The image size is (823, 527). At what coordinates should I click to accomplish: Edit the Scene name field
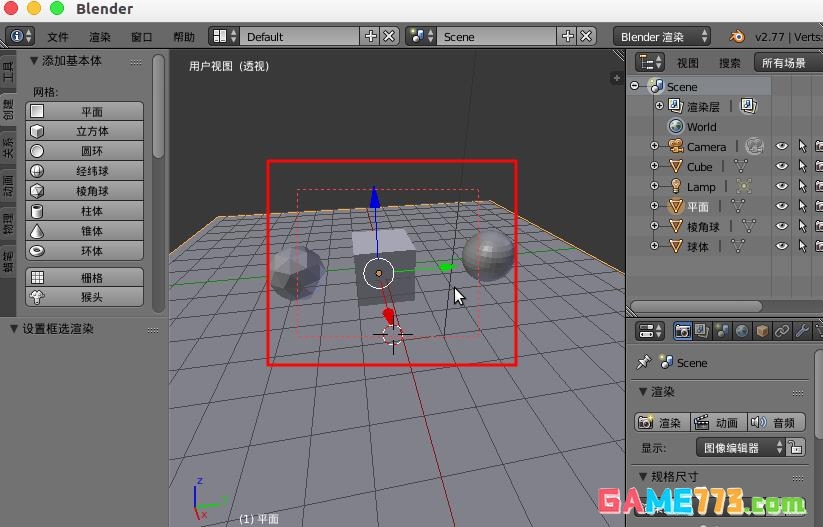[x=497, y=37]
